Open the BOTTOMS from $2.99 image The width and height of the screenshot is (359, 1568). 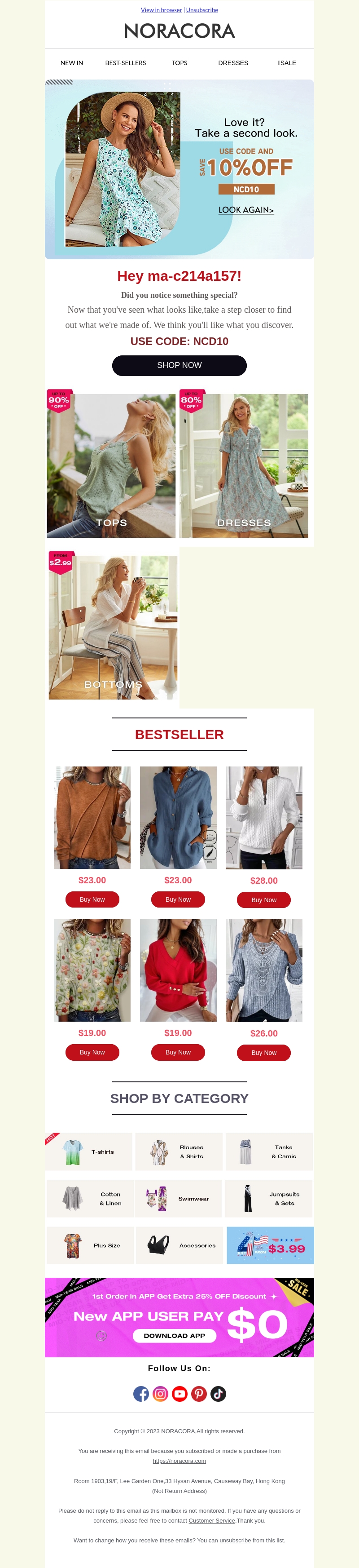click(x=113, y=626)
